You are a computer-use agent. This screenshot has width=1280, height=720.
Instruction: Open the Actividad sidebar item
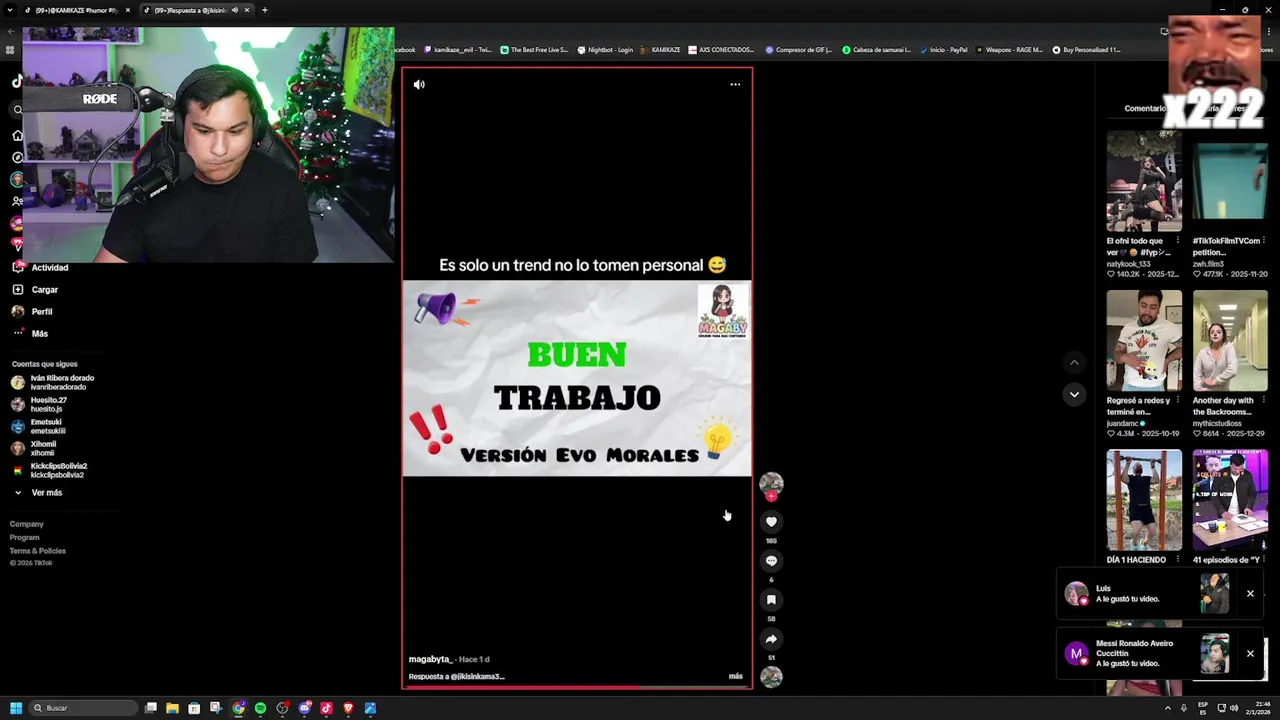pyautogui.click(x=40, y=267)
